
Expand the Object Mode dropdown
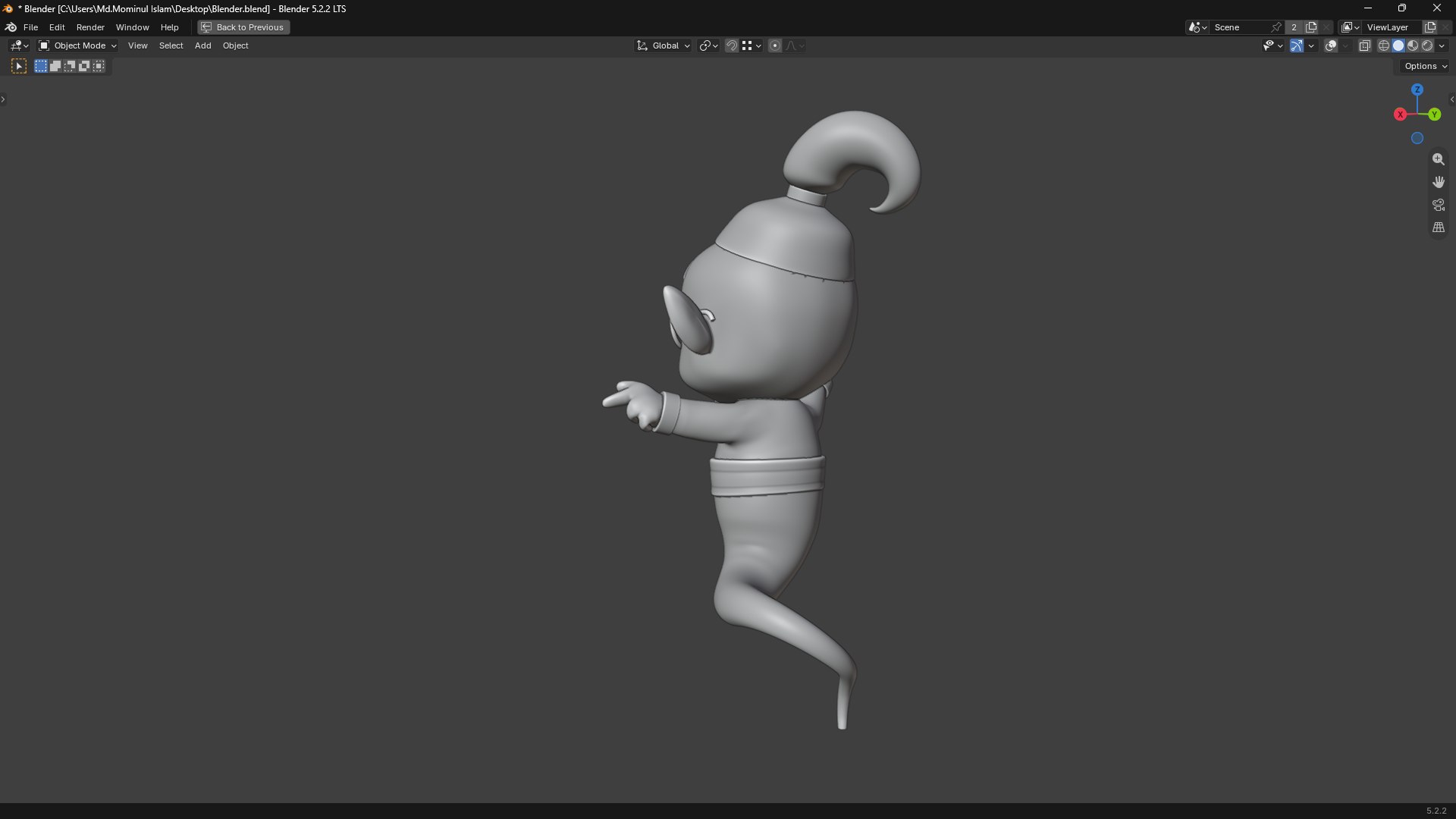(x=77, y=45)
